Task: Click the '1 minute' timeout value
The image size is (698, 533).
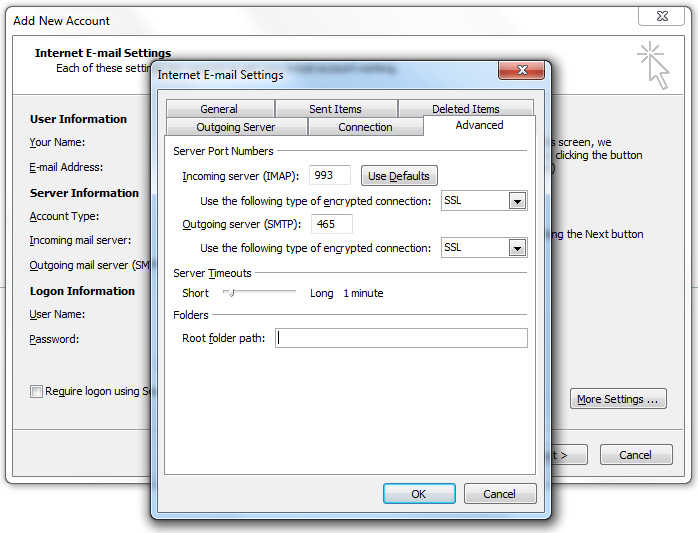Action: 363,293
